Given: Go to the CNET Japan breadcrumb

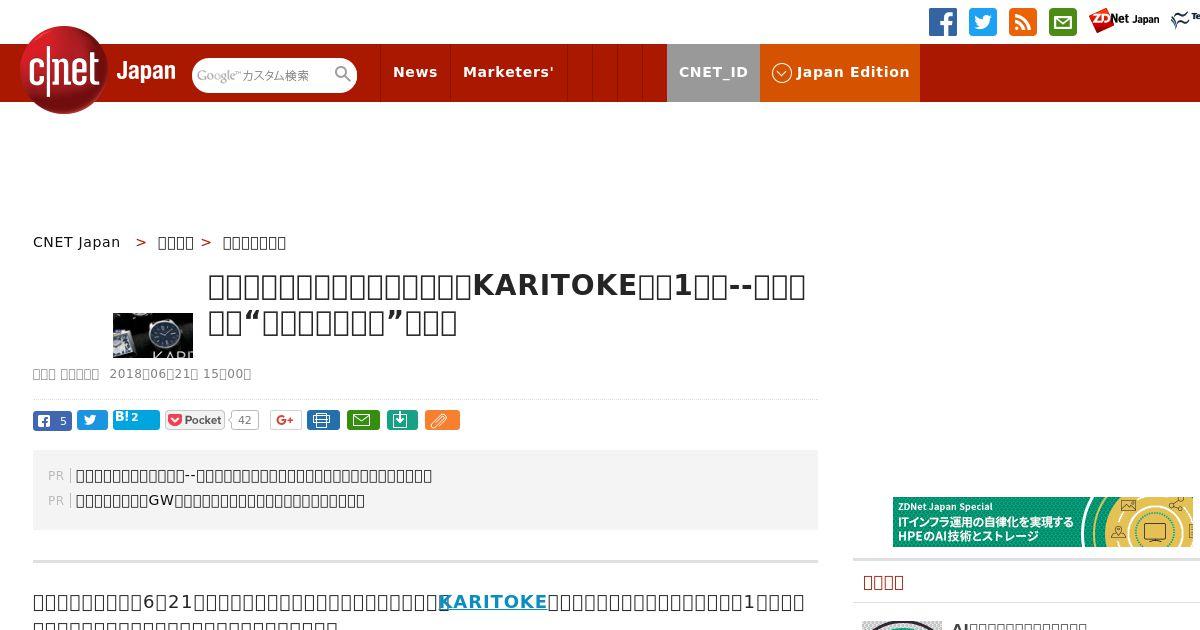Looking at the screenshot, I should [77, 242].
